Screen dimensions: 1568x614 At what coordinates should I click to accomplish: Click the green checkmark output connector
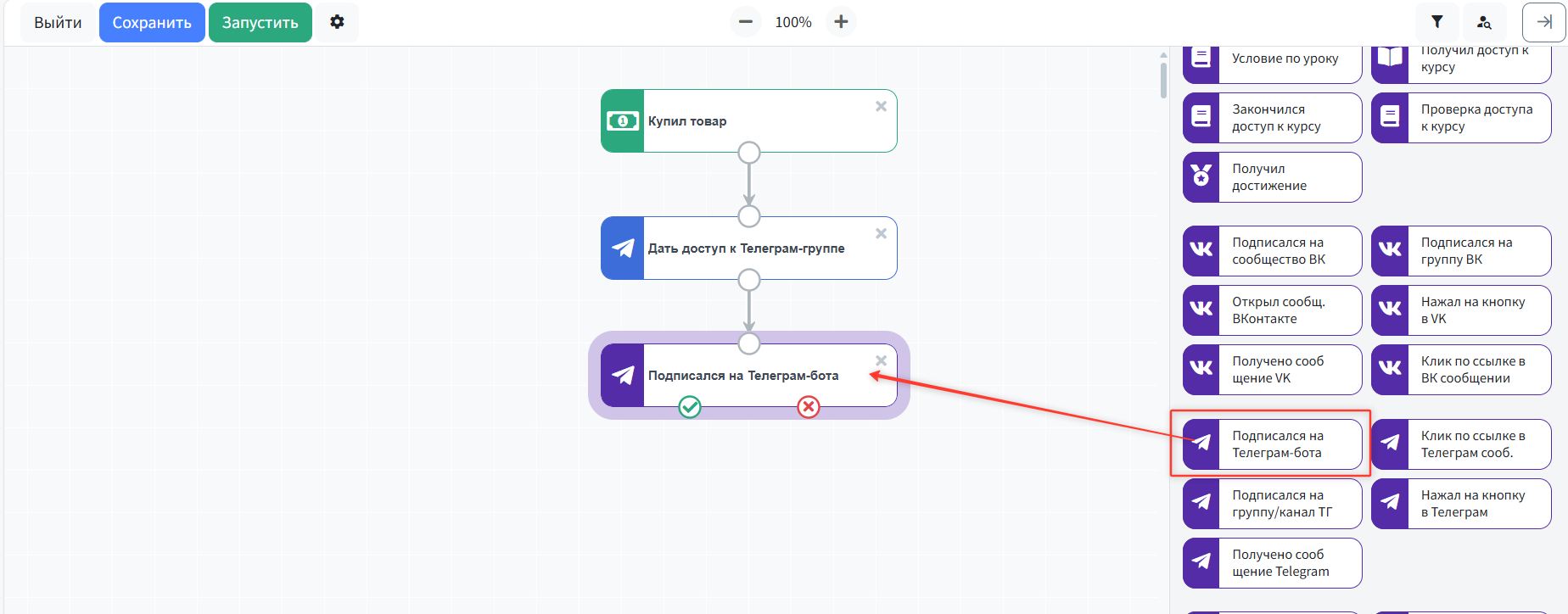coord(690,407)
